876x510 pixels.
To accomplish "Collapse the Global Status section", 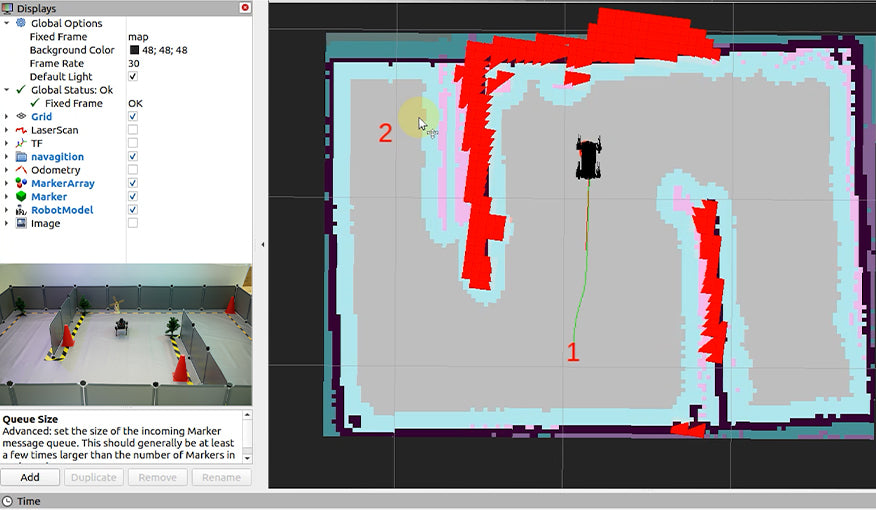I will (x=7, y=90).
